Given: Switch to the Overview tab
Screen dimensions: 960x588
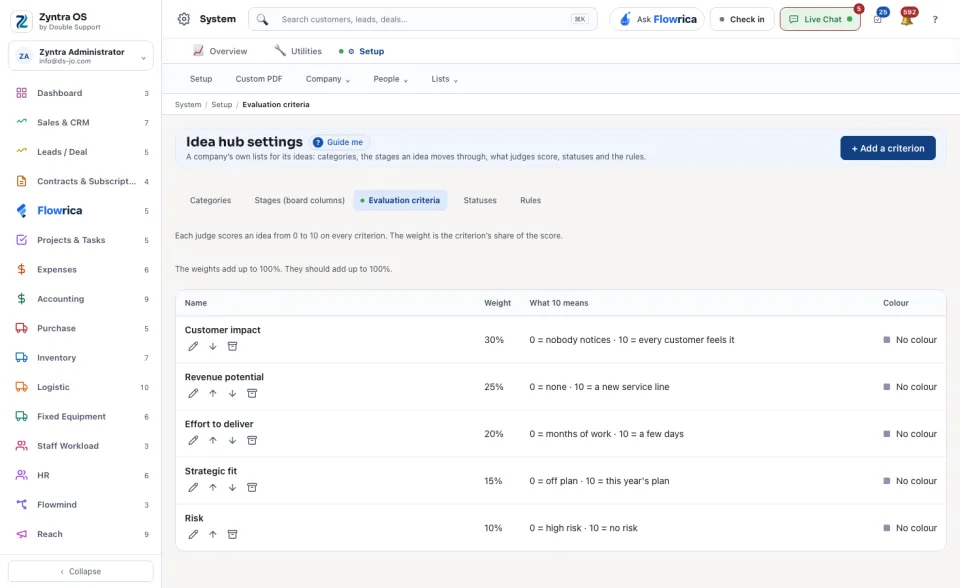Looking at the screenshot, I should click(x=220, y=51).
